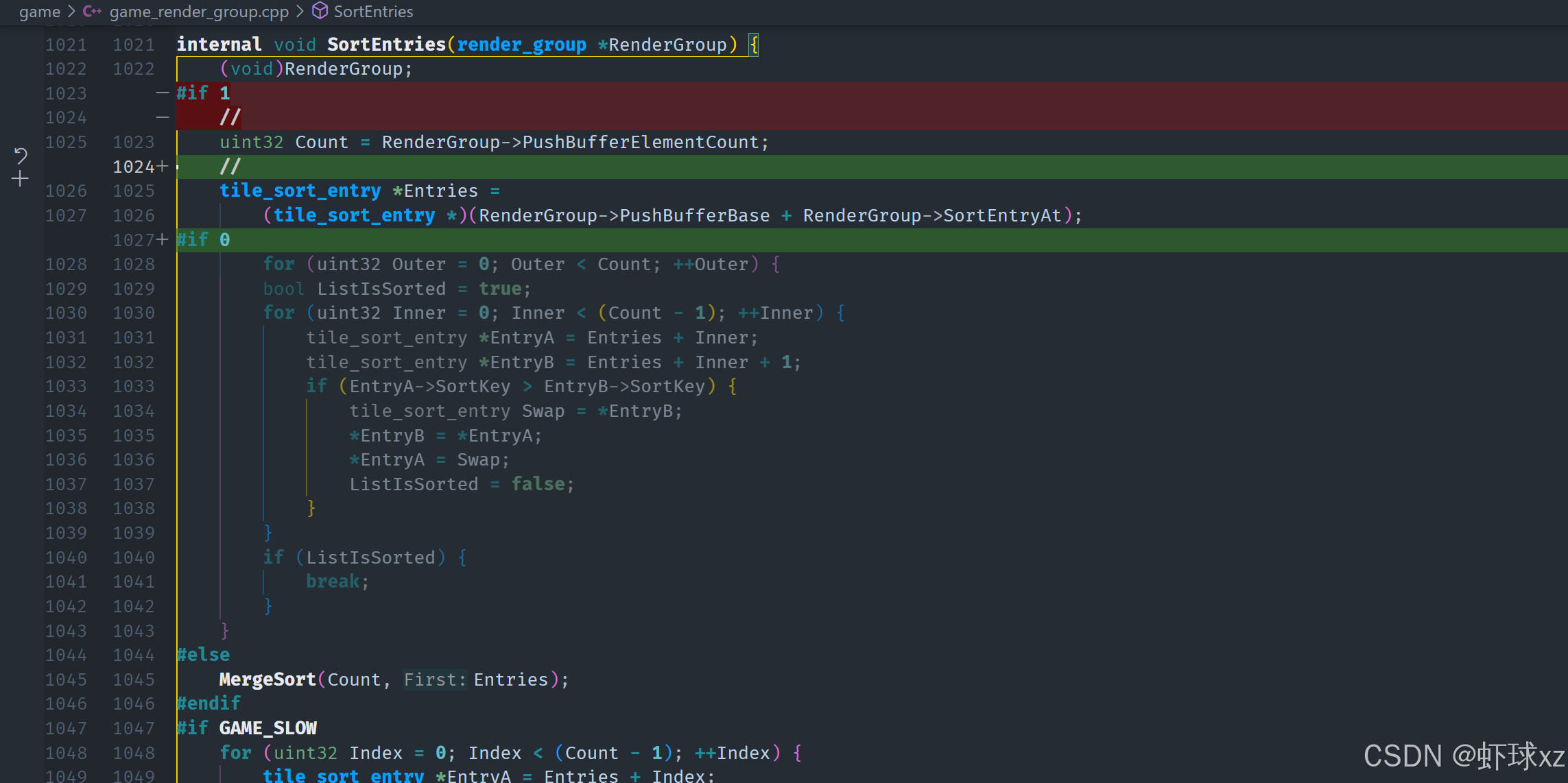The width and height of the screenshot is (1568, 783).
Task: Click the SortEntries cube symbol icon
Action: click(320, 11)
